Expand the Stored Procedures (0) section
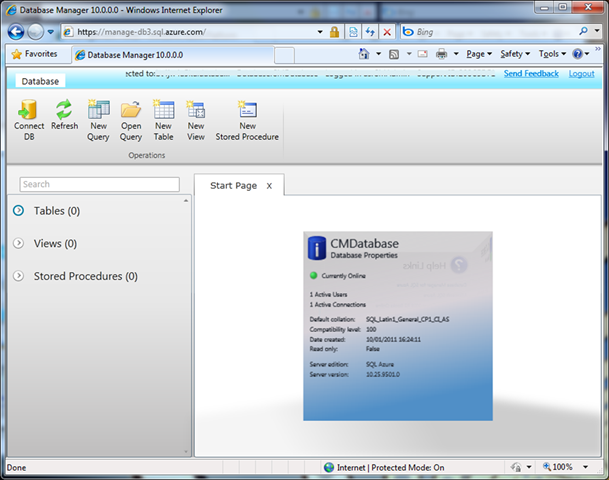The width and height of the screenshot is (609, 480). [x=18, y=276]
